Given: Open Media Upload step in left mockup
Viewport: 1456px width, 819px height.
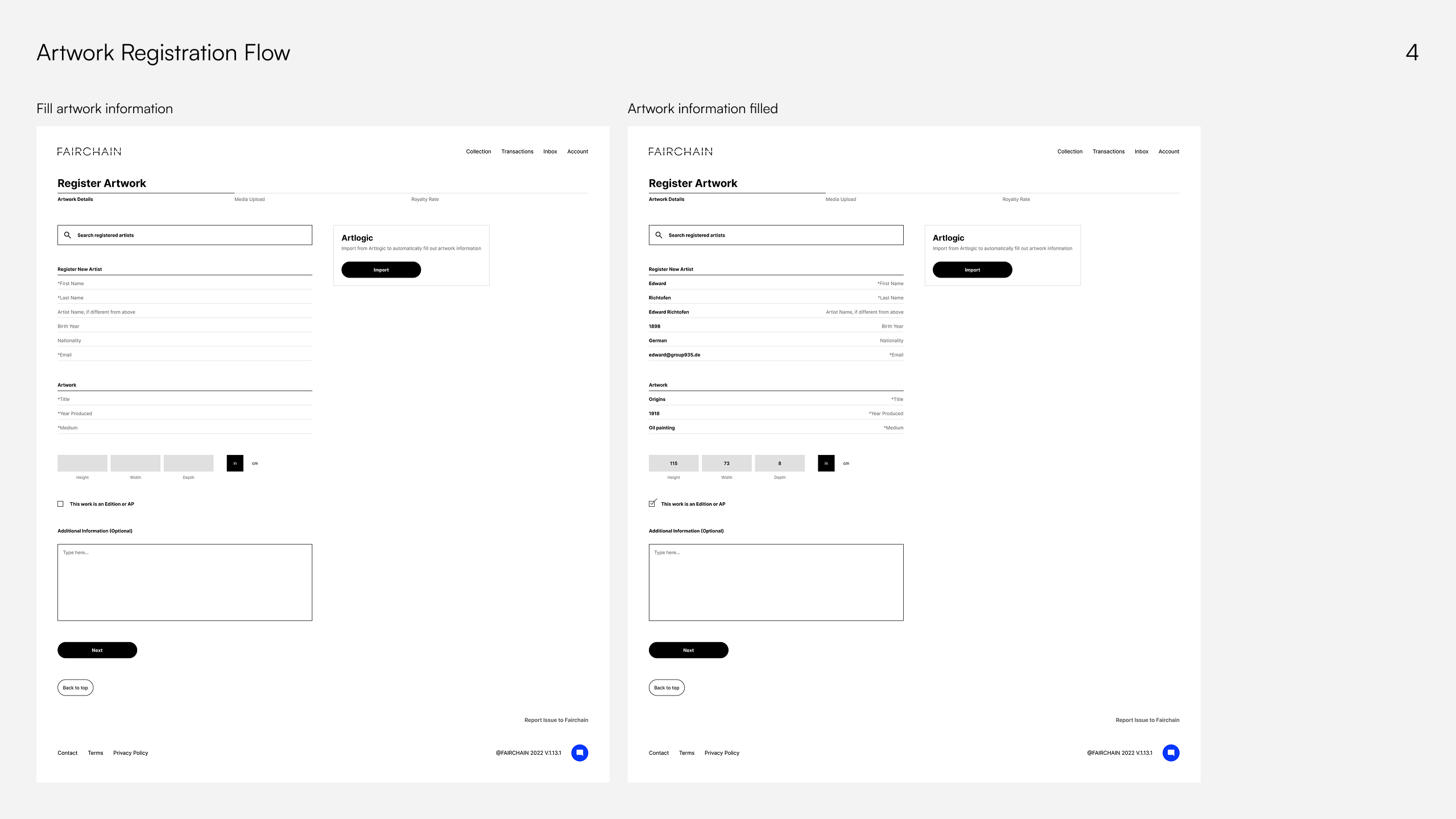Looking at the screenshot, I should pos(249,199).
